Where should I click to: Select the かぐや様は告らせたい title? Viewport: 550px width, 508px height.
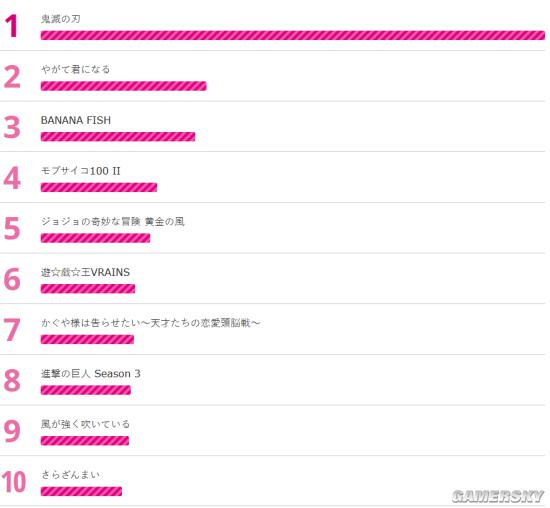[x=150, y=323]
